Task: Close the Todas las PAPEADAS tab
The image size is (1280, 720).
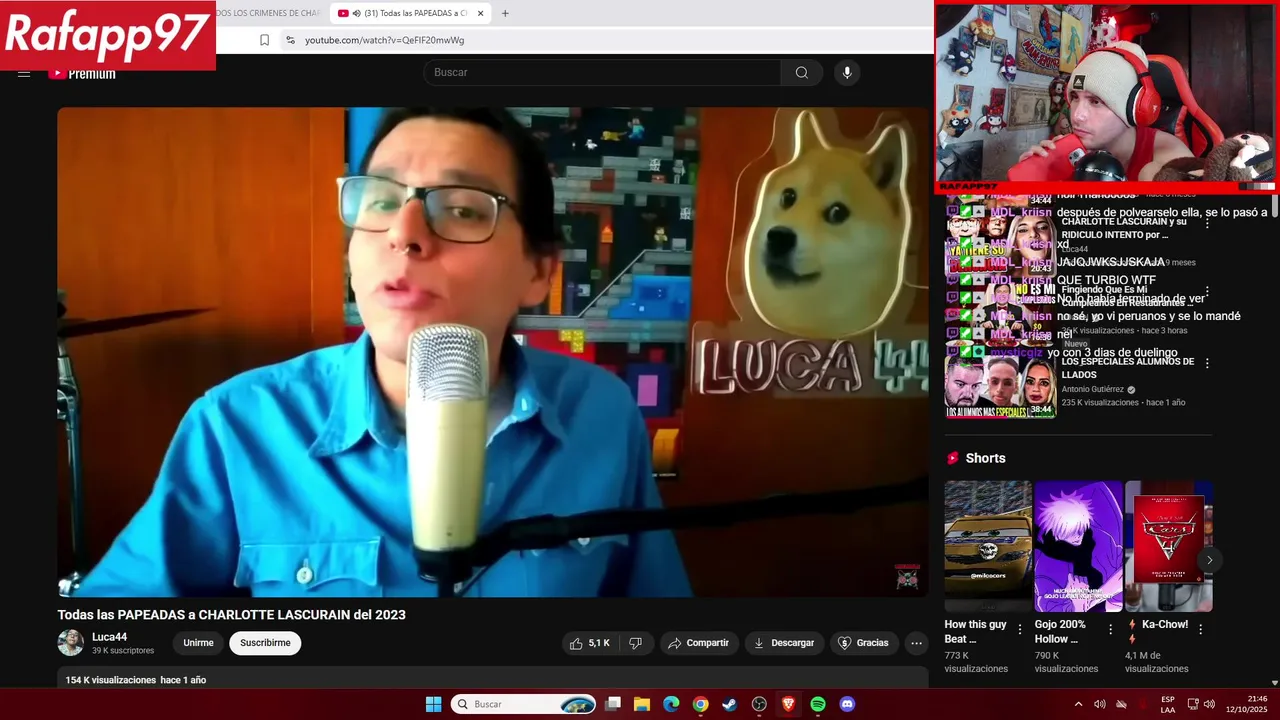Action: click(481, 13)
